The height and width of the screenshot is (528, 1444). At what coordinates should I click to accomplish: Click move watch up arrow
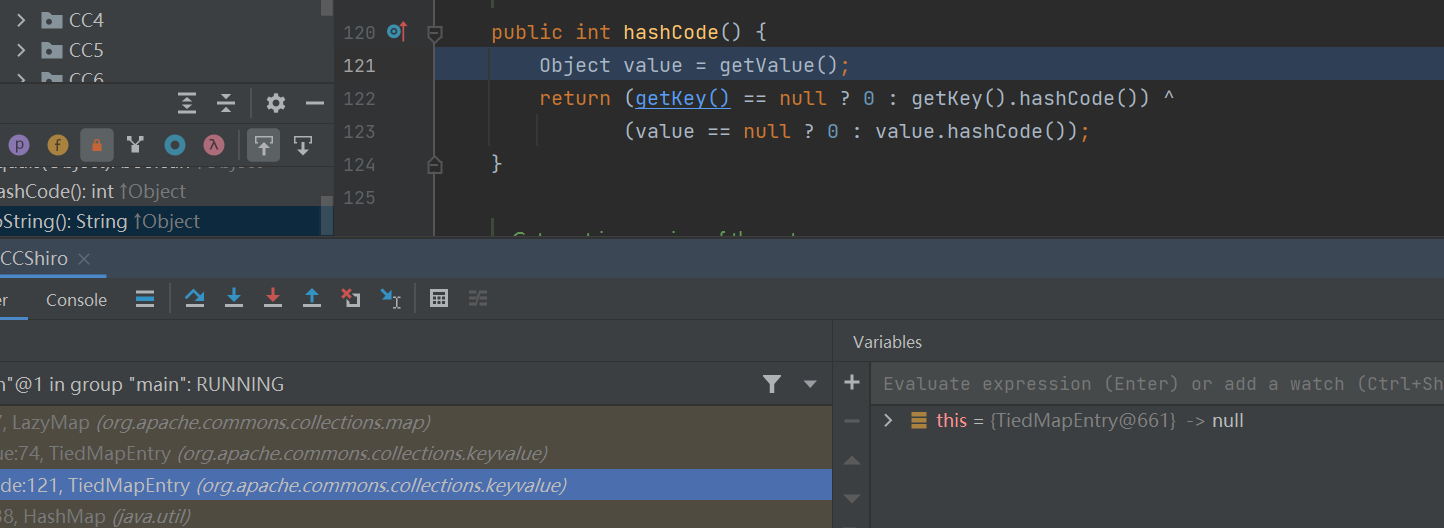pos(852,461)
